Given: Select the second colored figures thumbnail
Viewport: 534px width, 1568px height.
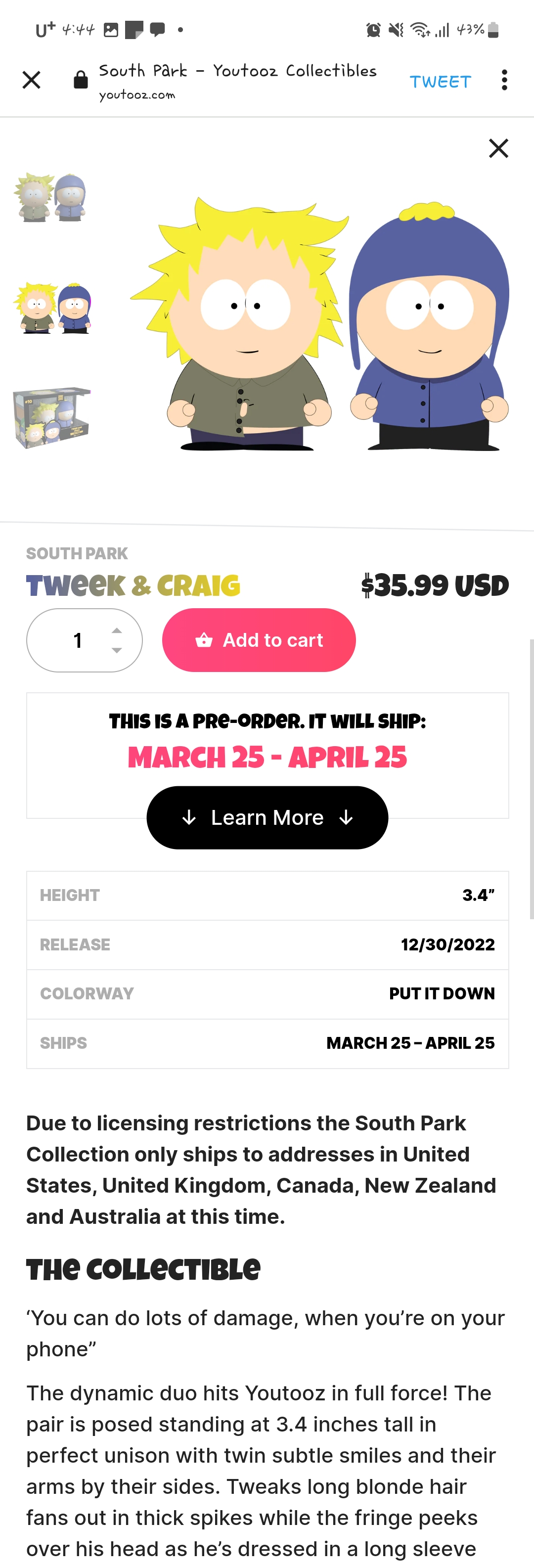Looking at the screenshot, I should [52, 308].
